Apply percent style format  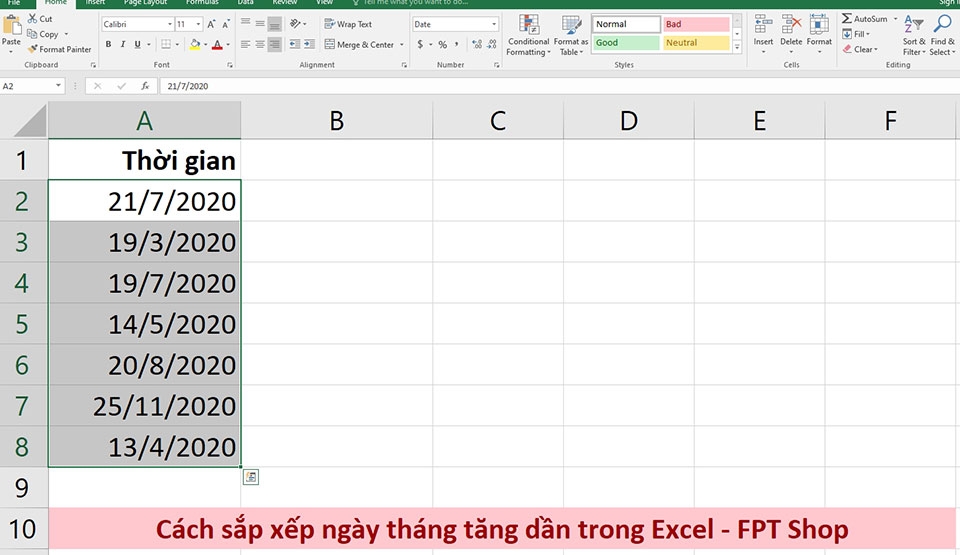click(x=442, y=44)
